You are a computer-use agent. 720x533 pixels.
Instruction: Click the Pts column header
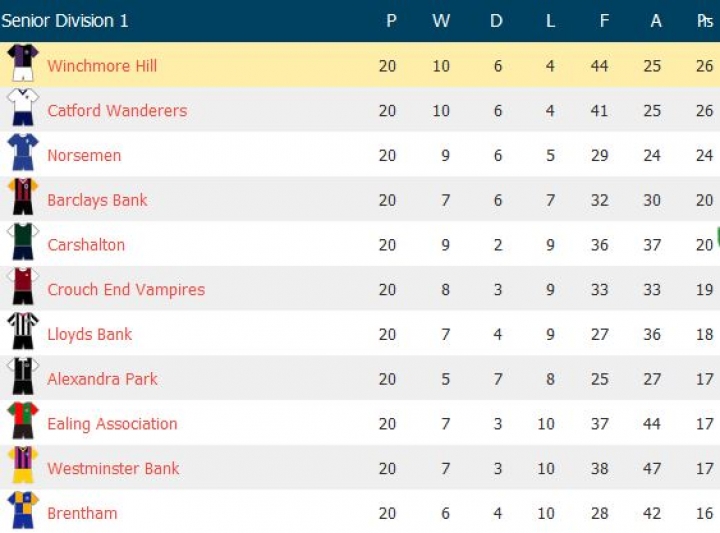(x=704, y=21)
